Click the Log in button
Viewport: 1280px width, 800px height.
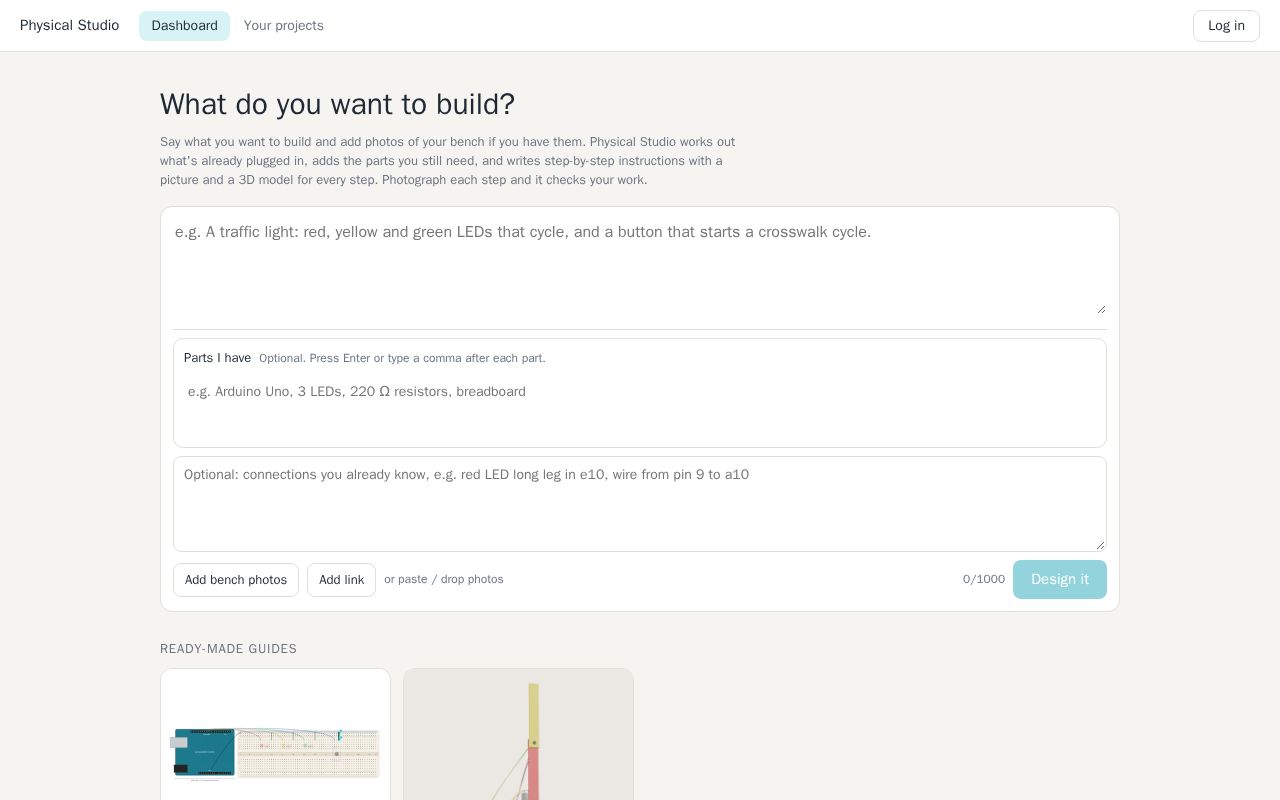[x=1226, y=26]
